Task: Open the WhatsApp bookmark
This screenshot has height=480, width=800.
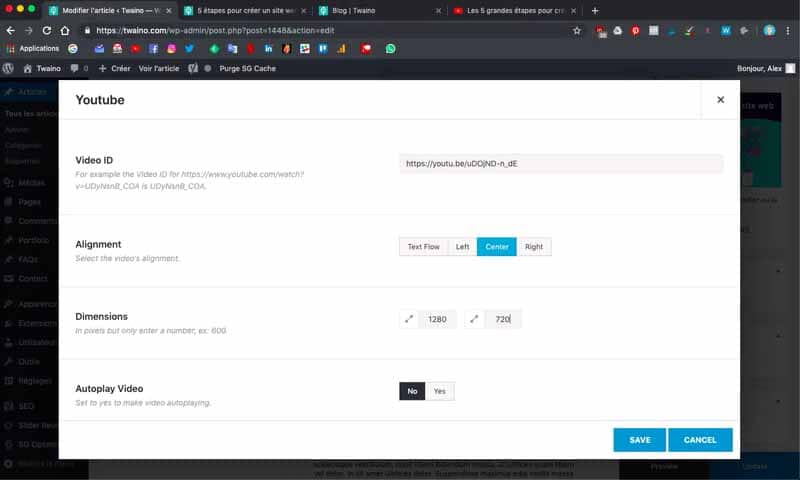Action: coord(390,49)
